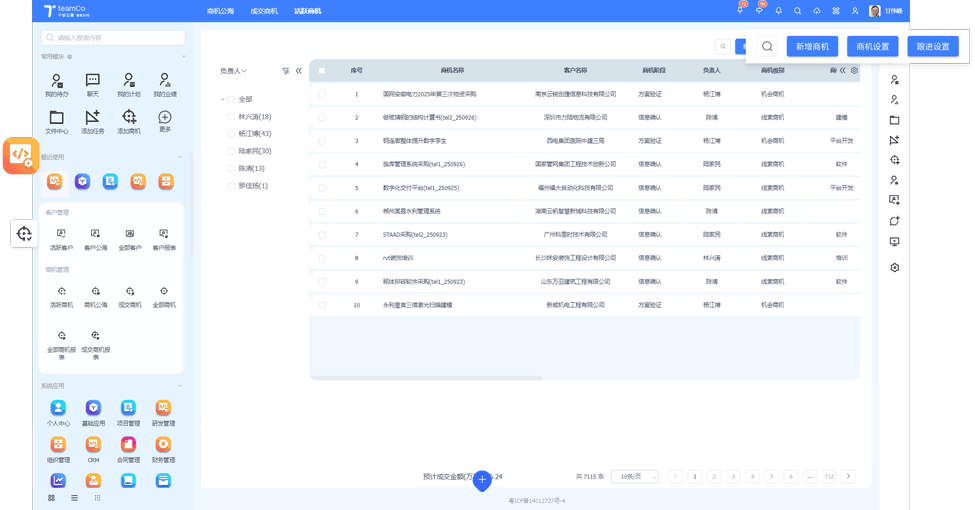Click the 添加任务 icon
This screenshot has width=975, height=510.
pyautogui.click(x=93, y=118)
